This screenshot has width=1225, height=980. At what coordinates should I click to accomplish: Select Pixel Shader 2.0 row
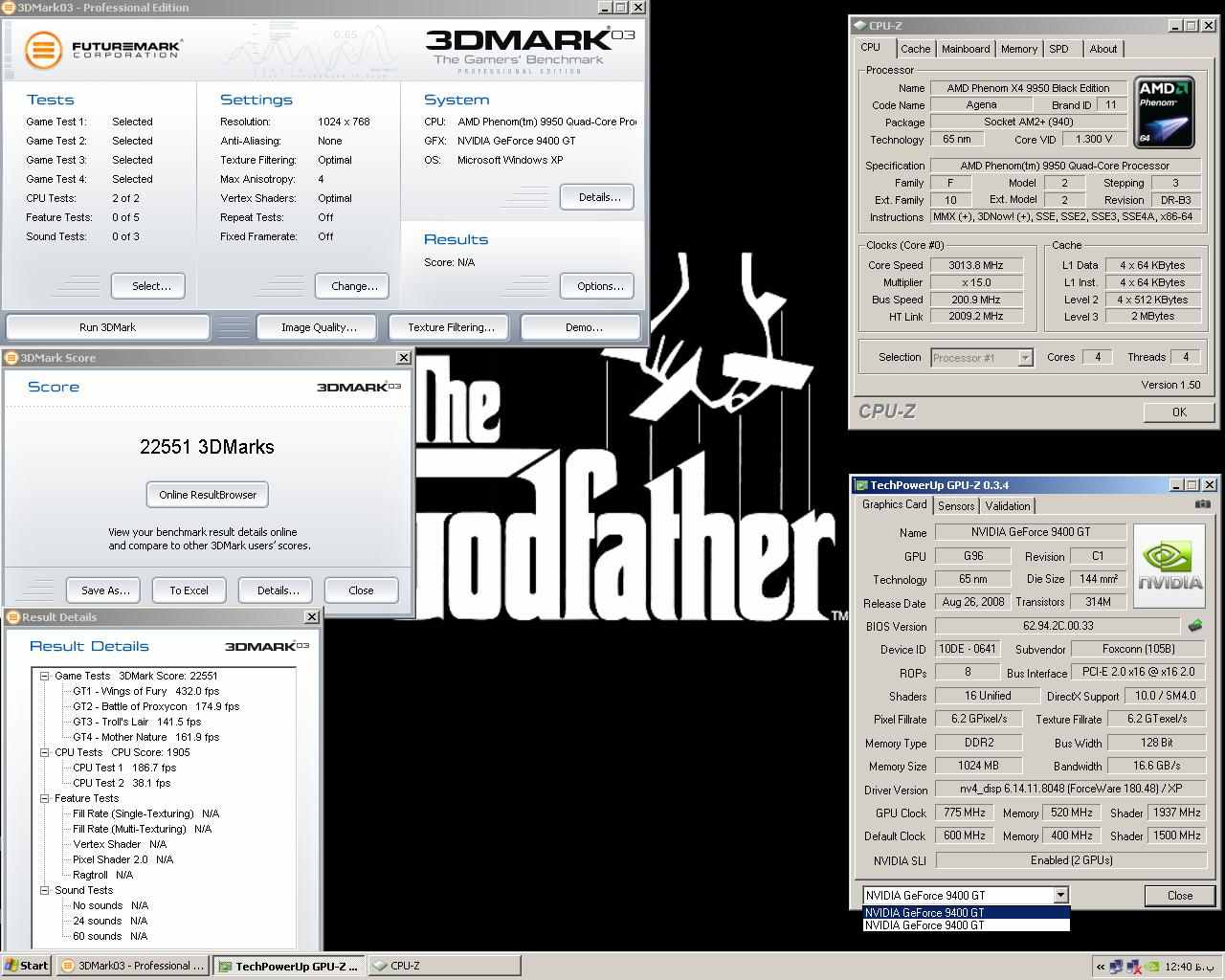(x=122, y=859)
